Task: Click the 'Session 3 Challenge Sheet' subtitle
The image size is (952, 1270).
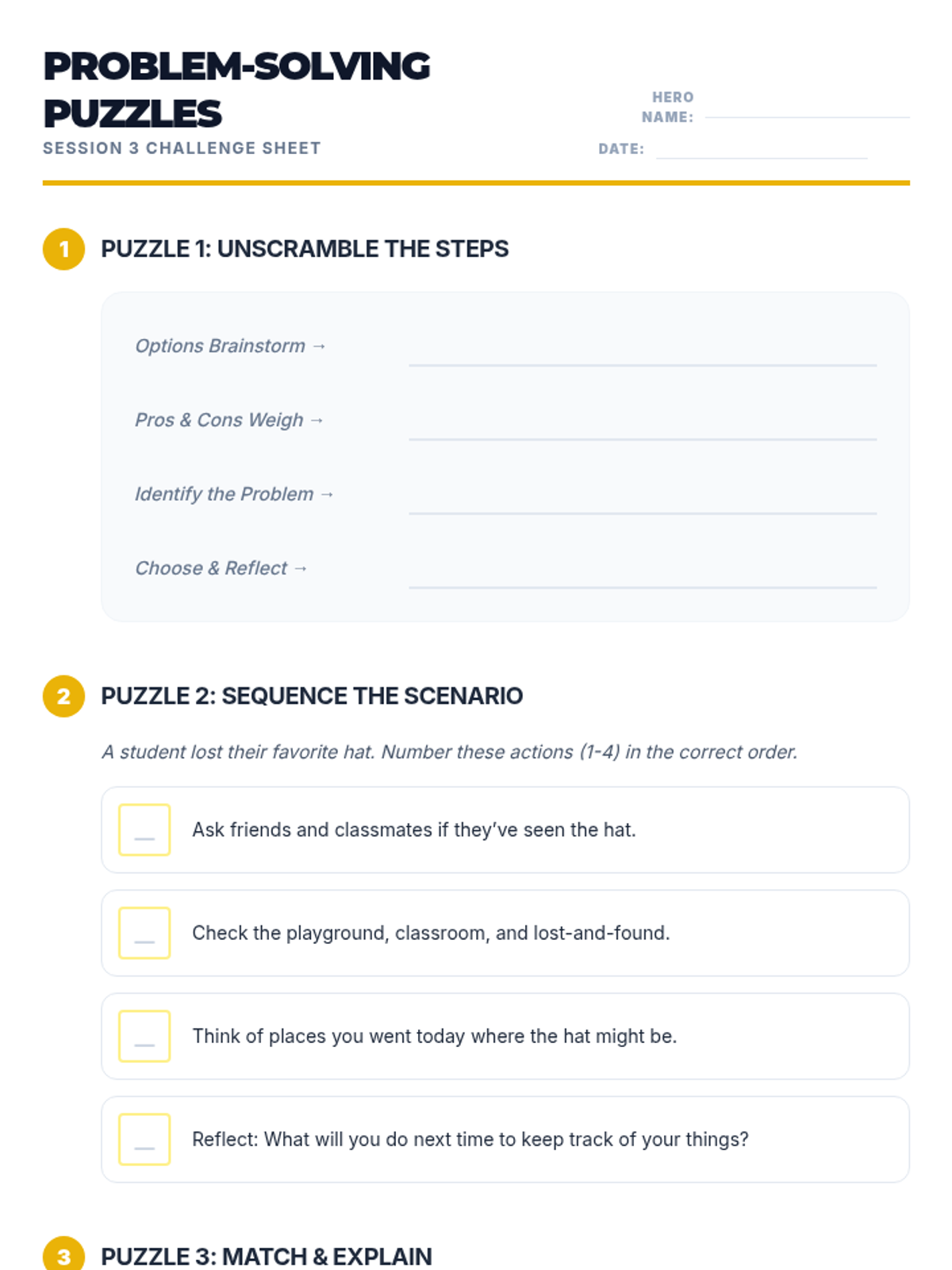Action: coord(182,148)
